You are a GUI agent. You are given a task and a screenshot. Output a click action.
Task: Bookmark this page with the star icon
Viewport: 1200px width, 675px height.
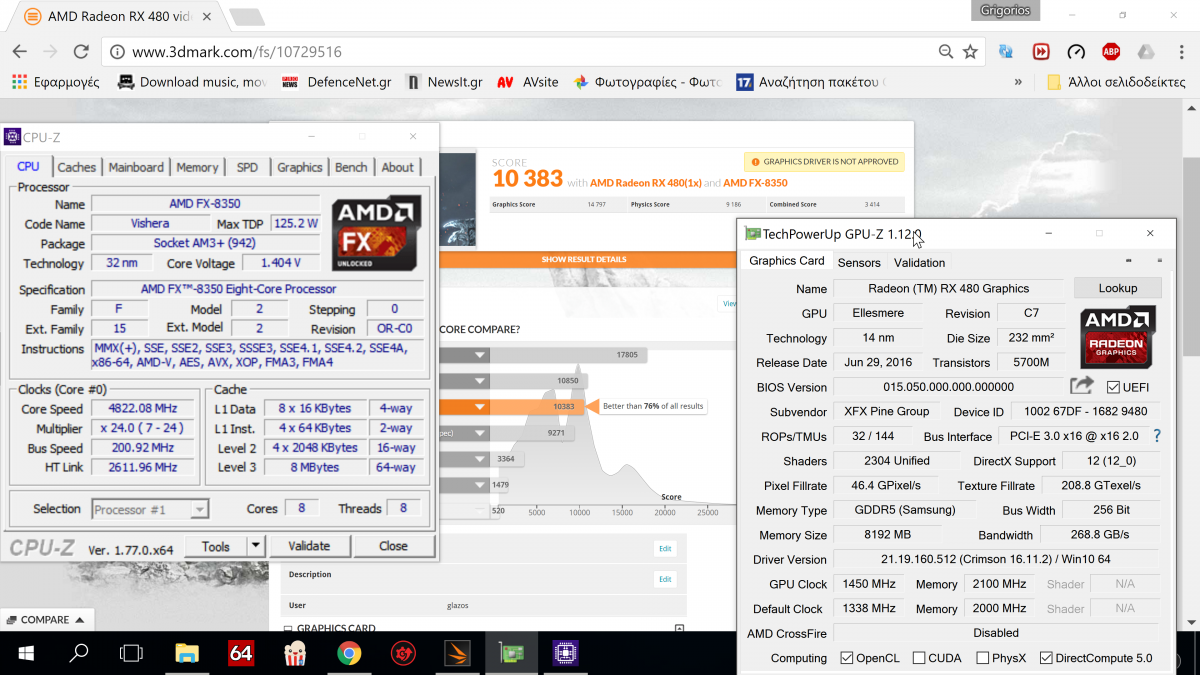pos(970,52)
